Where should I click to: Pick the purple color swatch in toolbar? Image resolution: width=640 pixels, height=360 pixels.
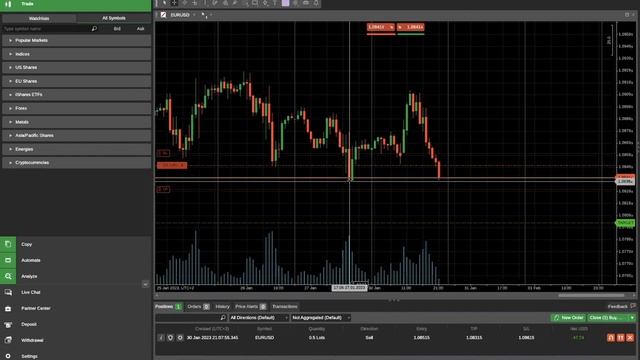click(285, 3)
